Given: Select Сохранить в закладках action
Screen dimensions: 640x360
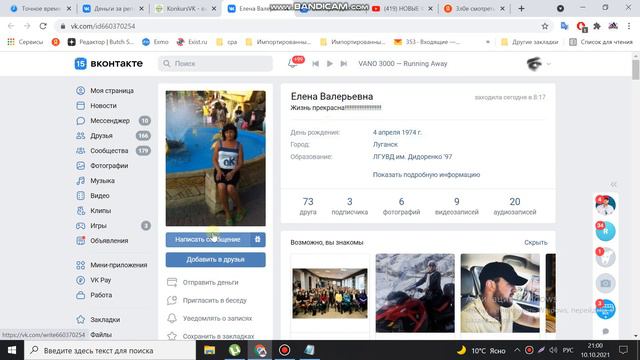Looking at the screenshot, I should tap(218, 336).
